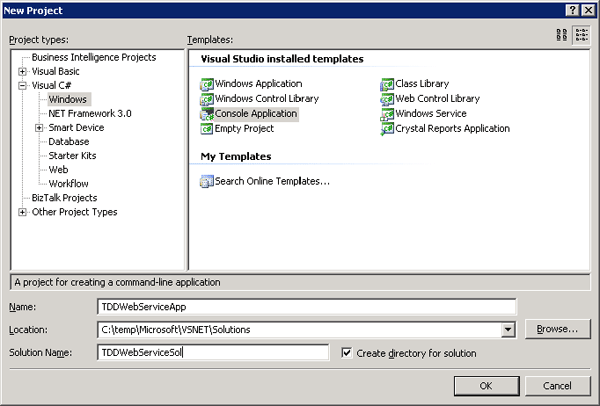
Task: Expand the Smart Device node
Action: [x=39, y=128]
